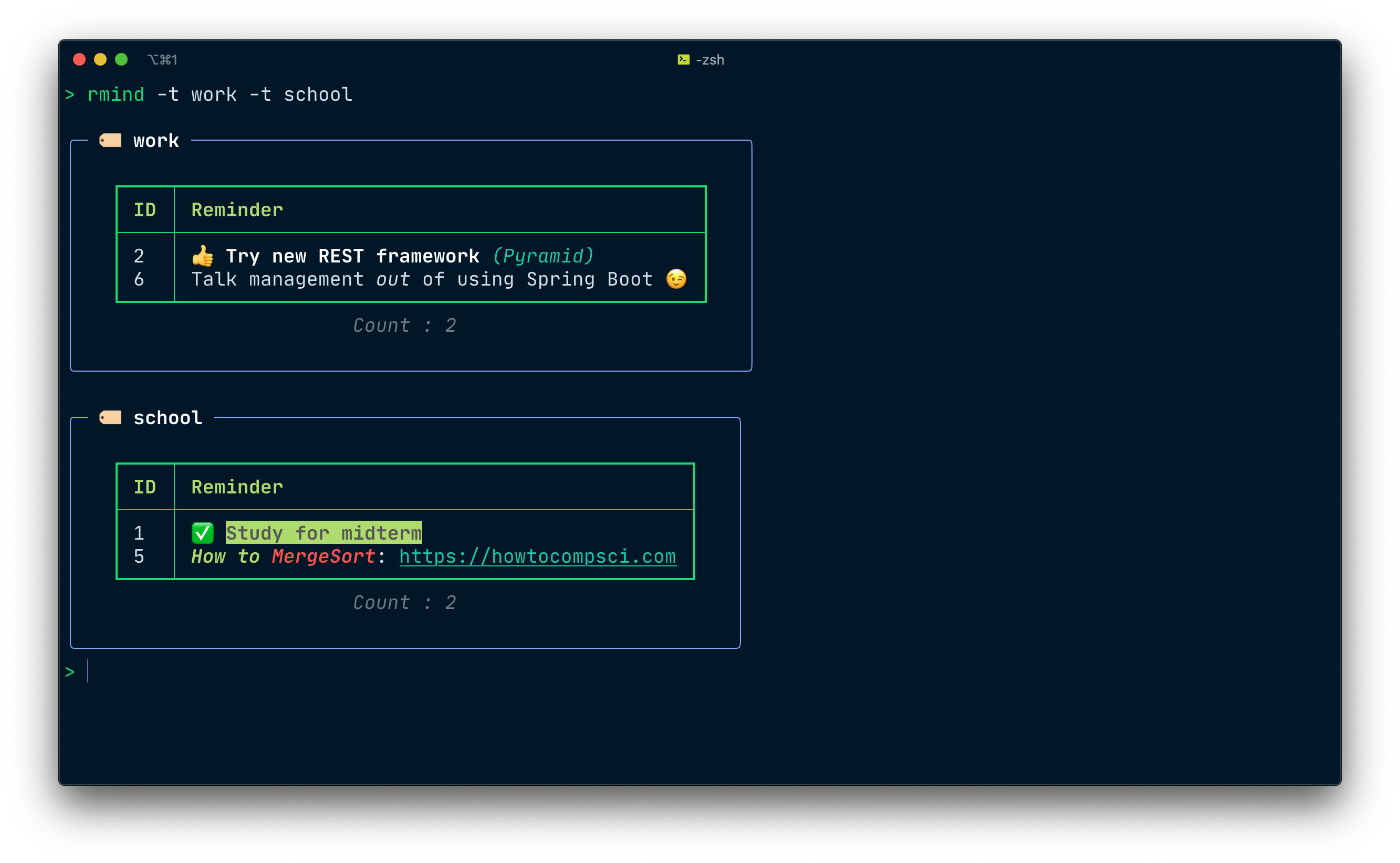Click the green check mark emoji
The width and height of the screenshot is (1400, 863).
(202, 533)
